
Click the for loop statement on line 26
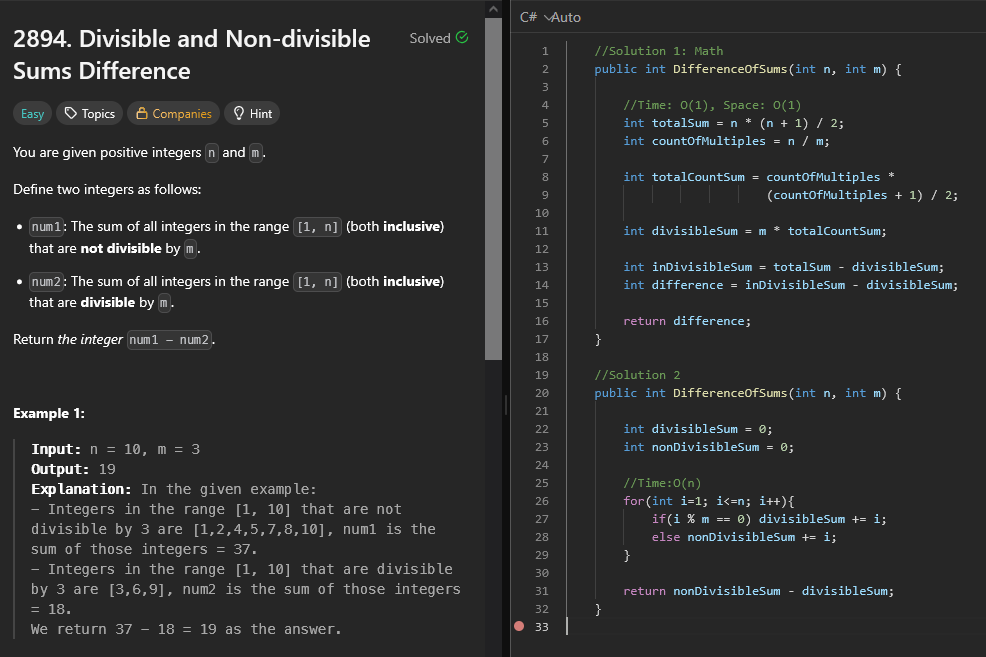tap(709, 501)
